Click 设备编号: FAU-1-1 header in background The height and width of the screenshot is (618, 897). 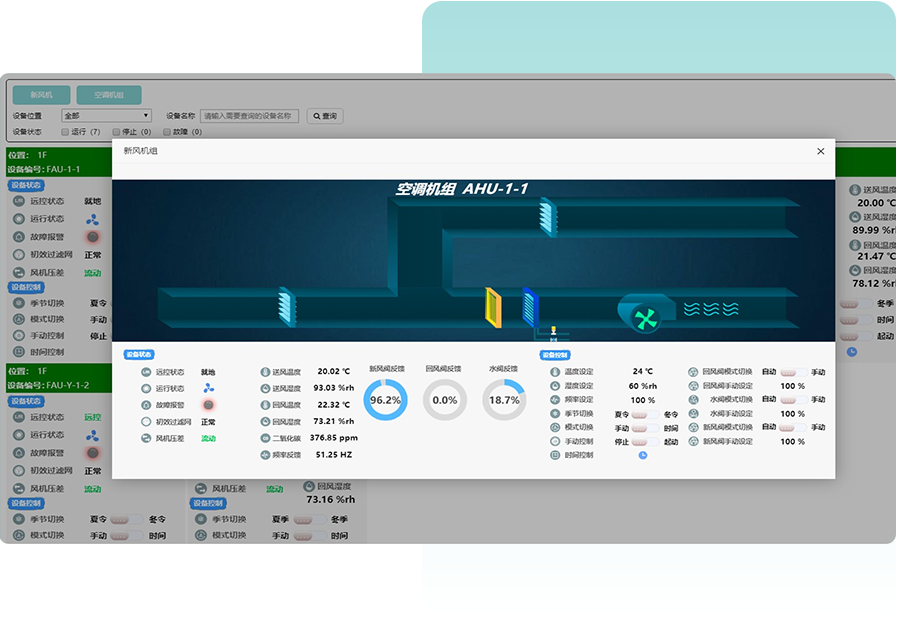click(43, 169)
